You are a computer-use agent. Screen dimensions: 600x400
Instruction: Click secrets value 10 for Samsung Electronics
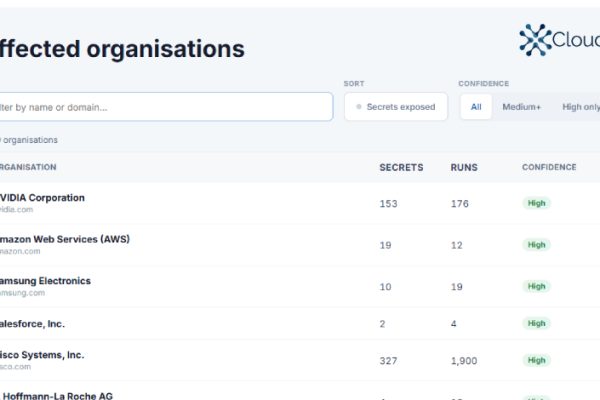[x=385, y=287]
